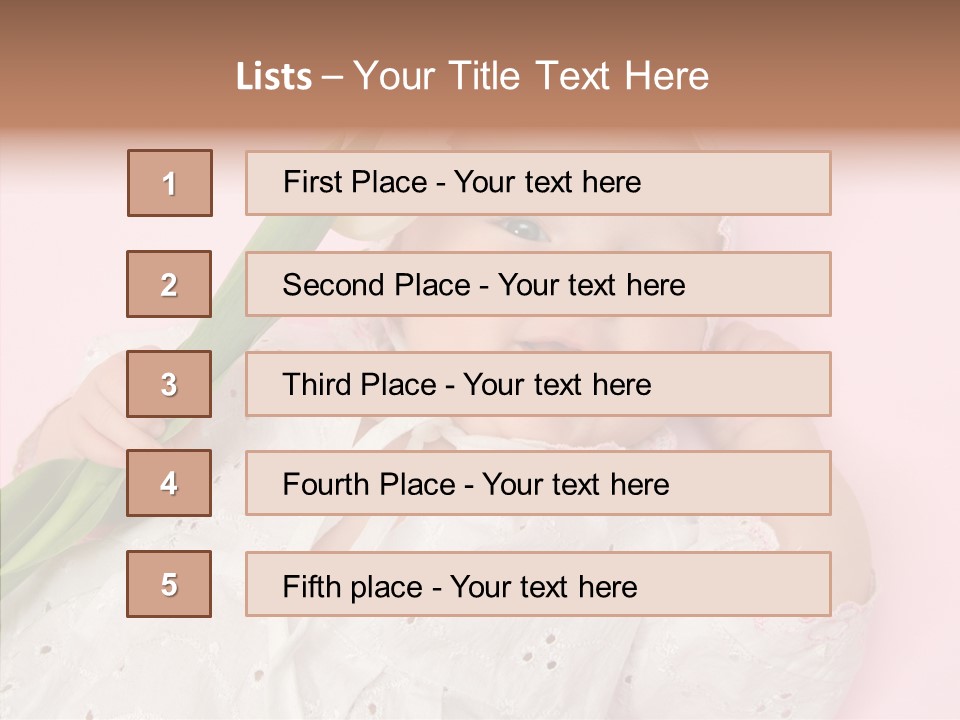Select the number 3 box
960x720 pixels.
(169, 384)
